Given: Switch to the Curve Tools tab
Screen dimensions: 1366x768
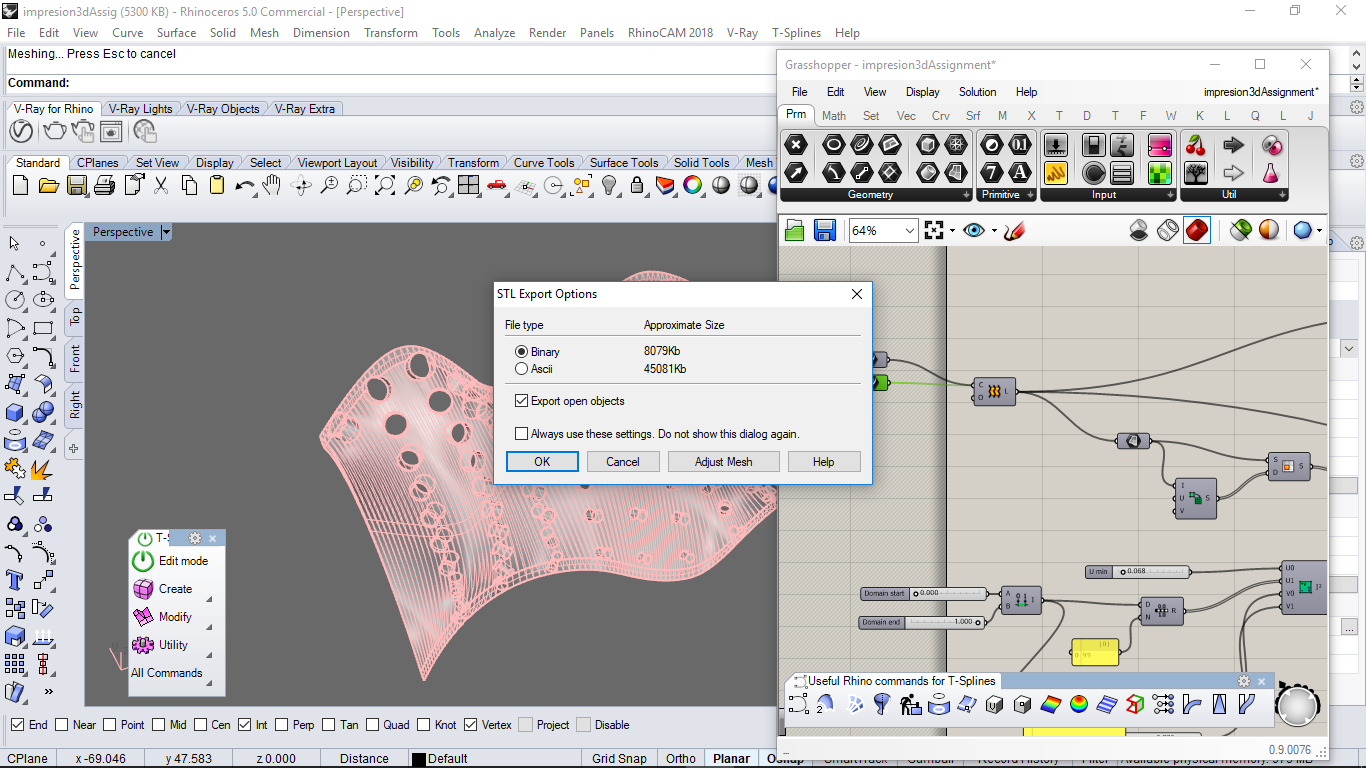Looking at the screenshot, I should 544,163.
